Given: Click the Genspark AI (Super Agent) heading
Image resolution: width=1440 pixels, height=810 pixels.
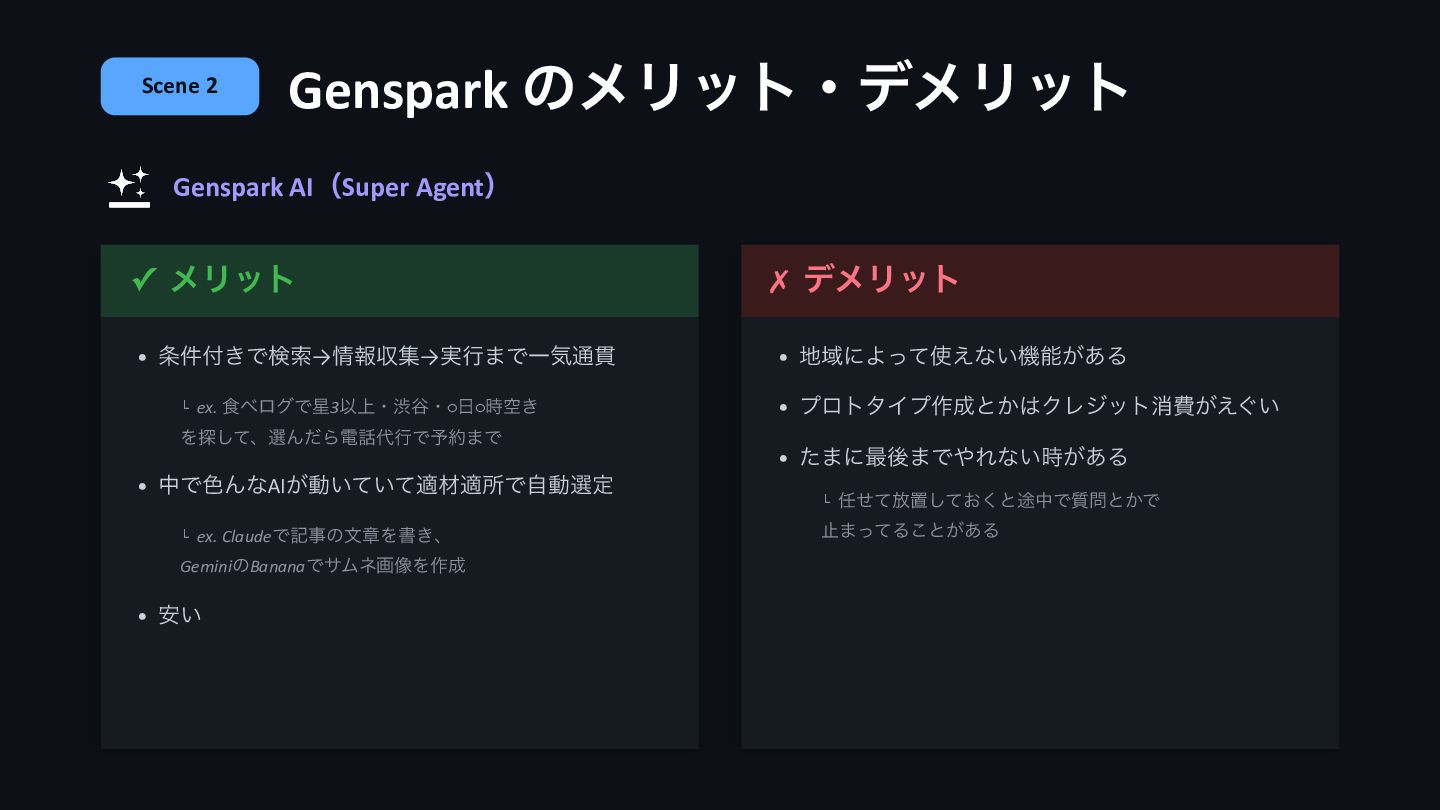Looking at the screenshot, I should tap(335, 187).
